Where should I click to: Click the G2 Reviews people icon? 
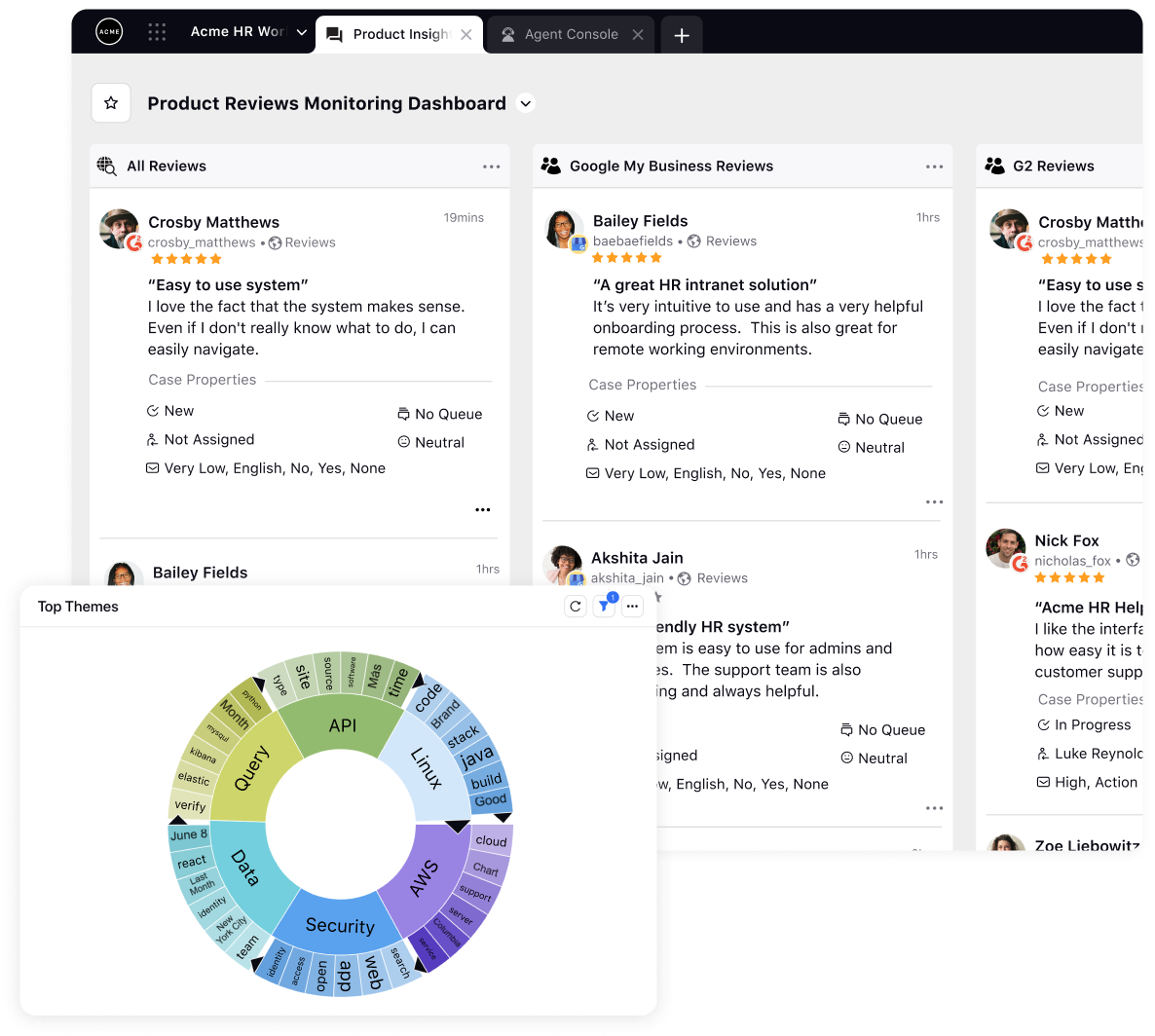tap(994, 166)
